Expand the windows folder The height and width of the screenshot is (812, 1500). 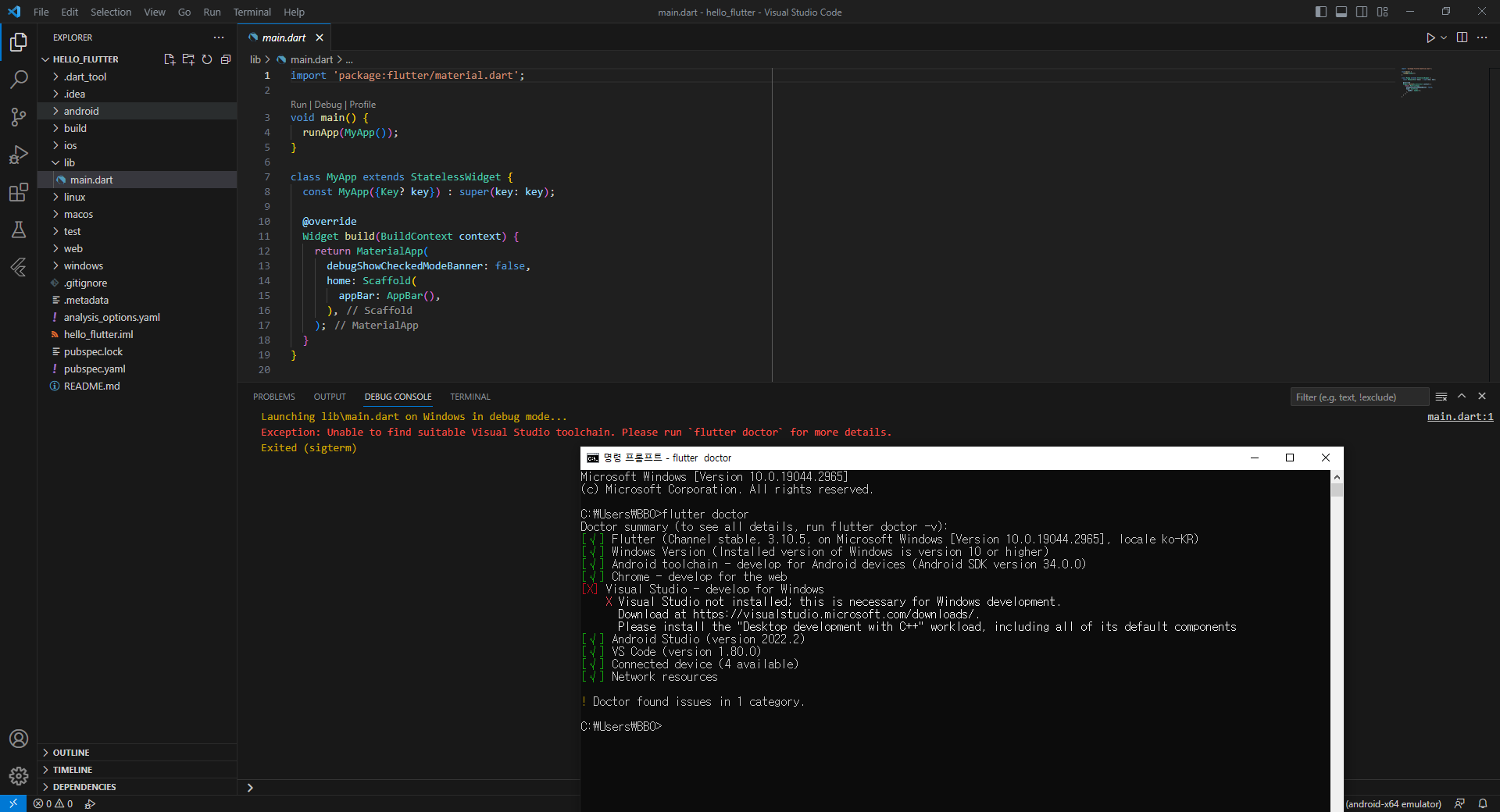pos(137,265)
